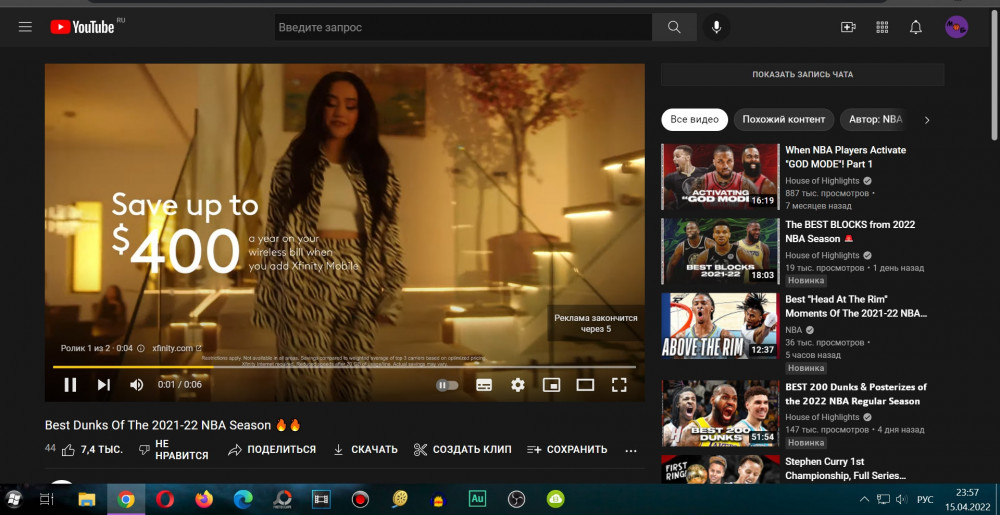
Task: Open the Chrome icon in taskbar
Action: [126, 498]
